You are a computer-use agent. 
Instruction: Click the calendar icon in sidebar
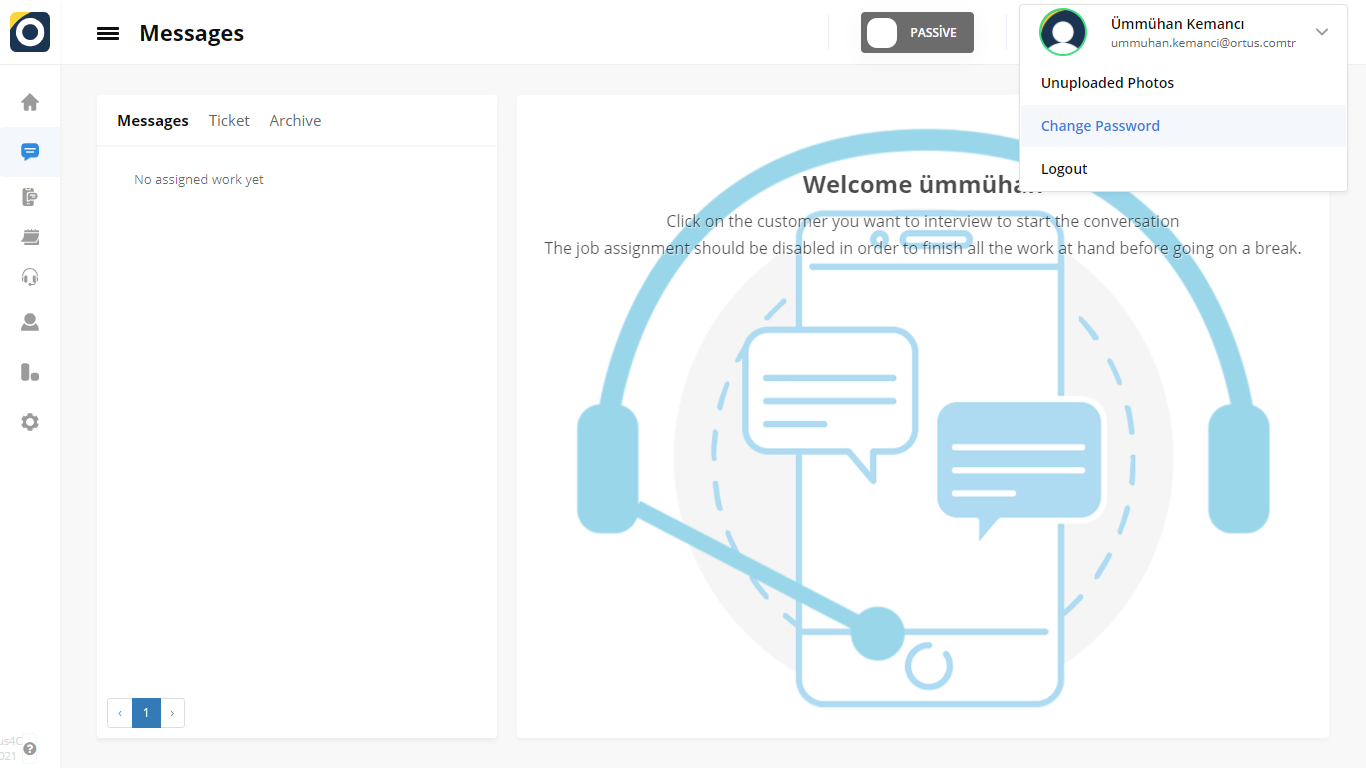pos(30,237)
